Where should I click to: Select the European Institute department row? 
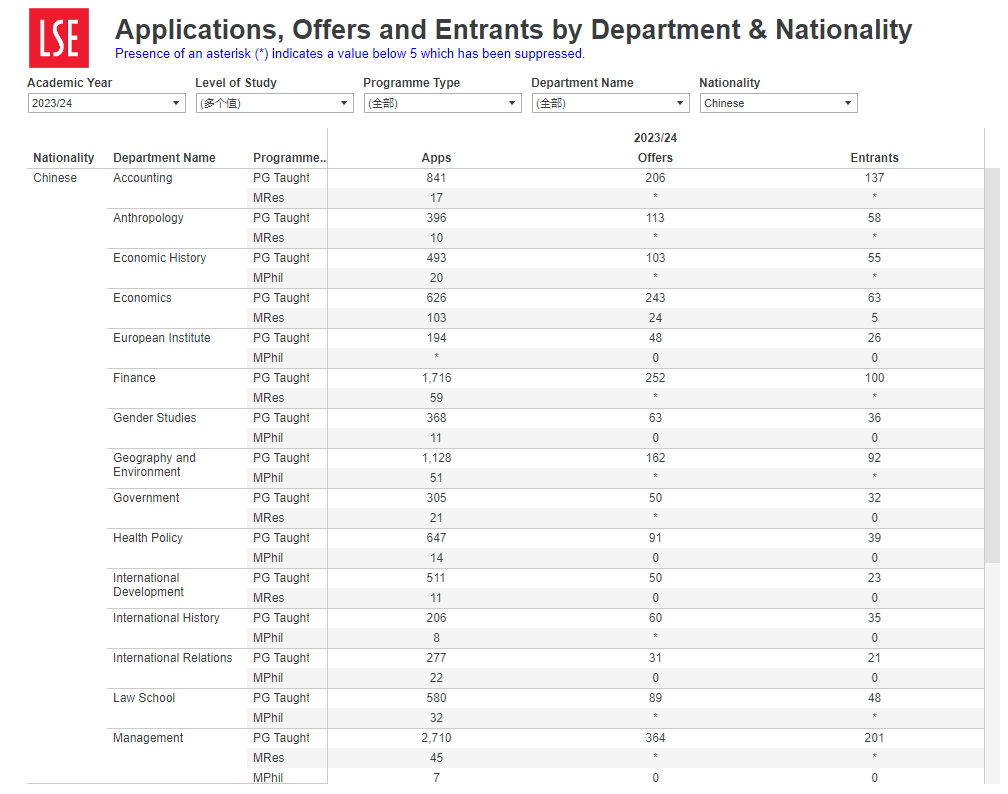click(x=161, y=338)
